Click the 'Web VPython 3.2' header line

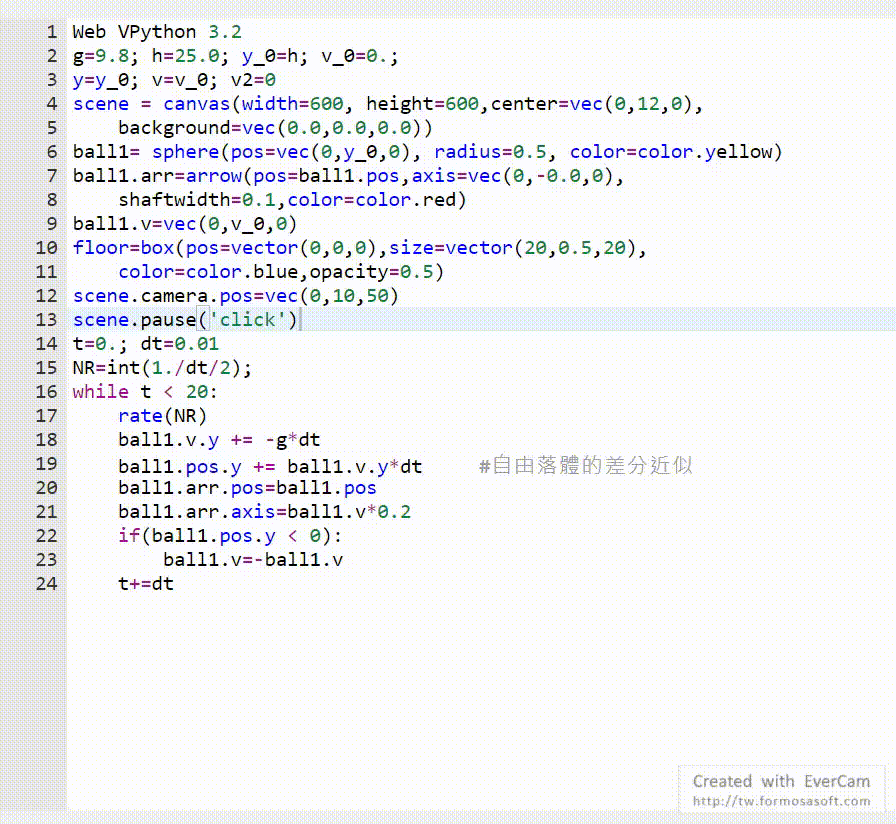(x=157, y=32)
